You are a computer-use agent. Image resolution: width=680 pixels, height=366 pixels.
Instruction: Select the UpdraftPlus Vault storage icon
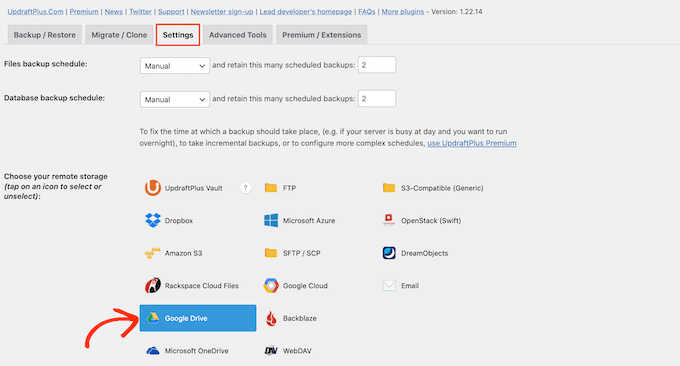[x=153, y=188]
